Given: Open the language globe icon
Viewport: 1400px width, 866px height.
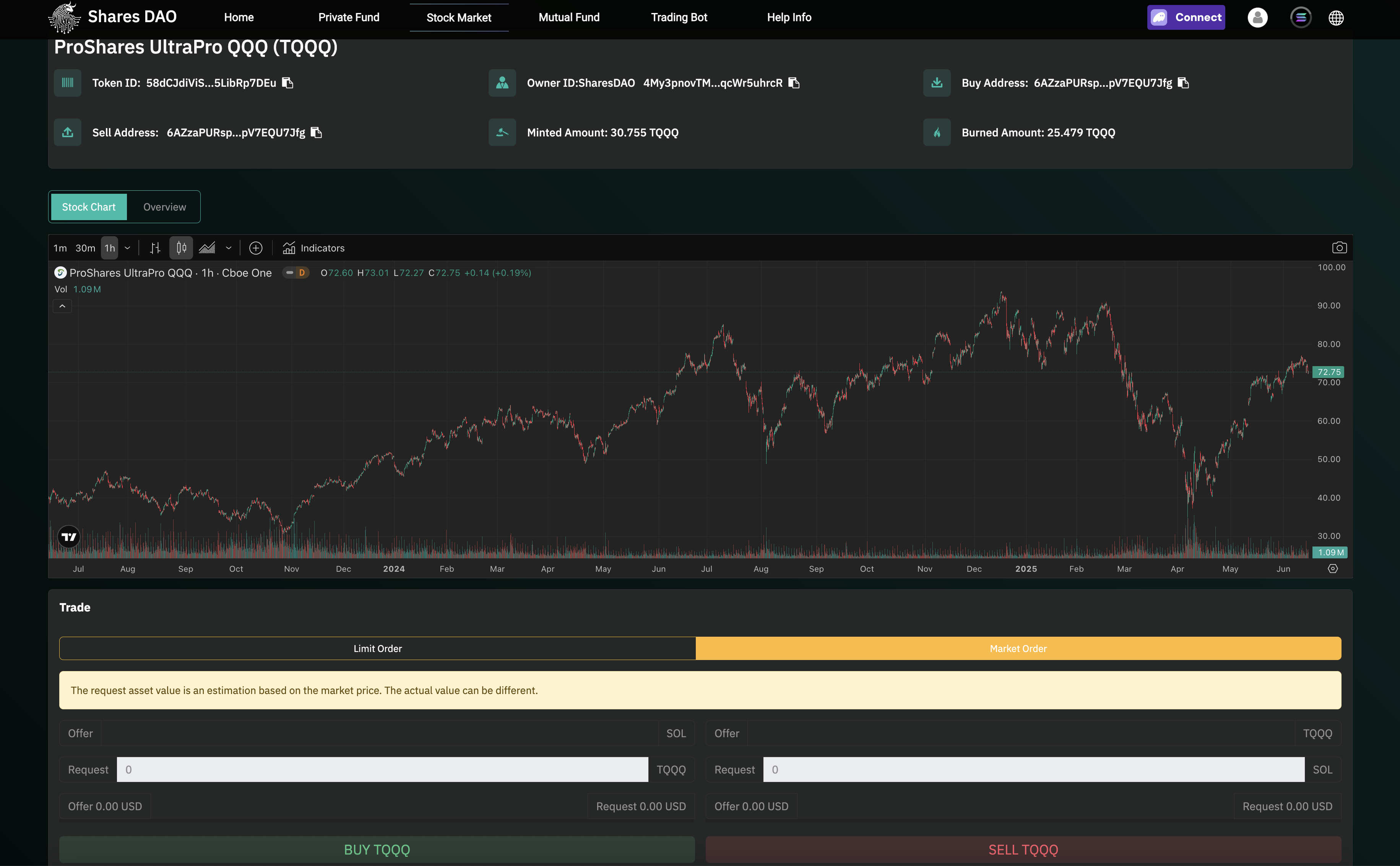Looking at the screenshot, I should pyautogui.click(x=1336, y=18).
